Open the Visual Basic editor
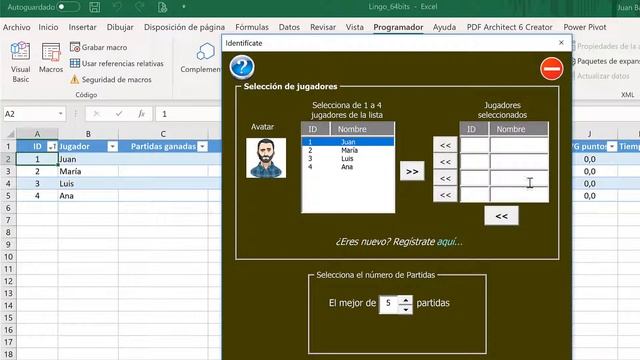The height and width of the screenshot is (360, 640). (20, 62)
